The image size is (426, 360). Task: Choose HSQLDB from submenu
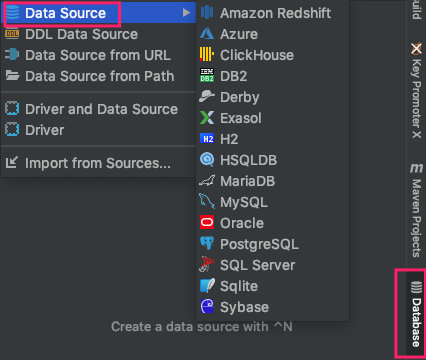[x=273, y=160]
